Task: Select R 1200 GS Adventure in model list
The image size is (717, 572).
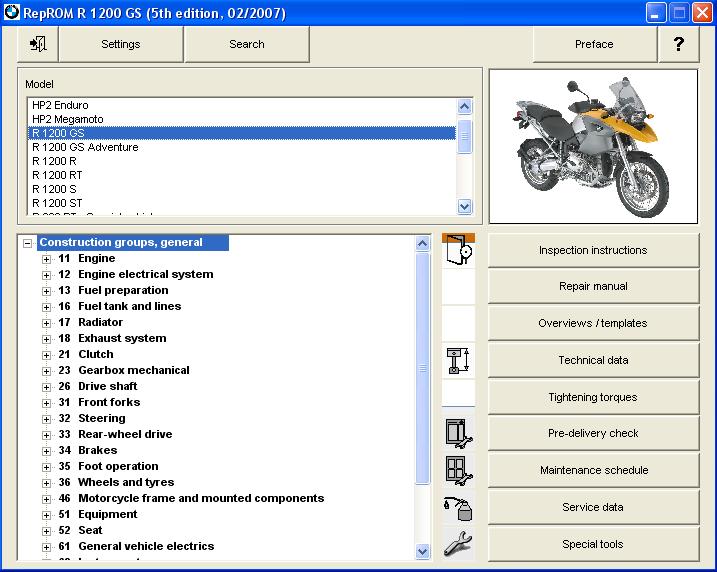Action: [x=85, y=147]
